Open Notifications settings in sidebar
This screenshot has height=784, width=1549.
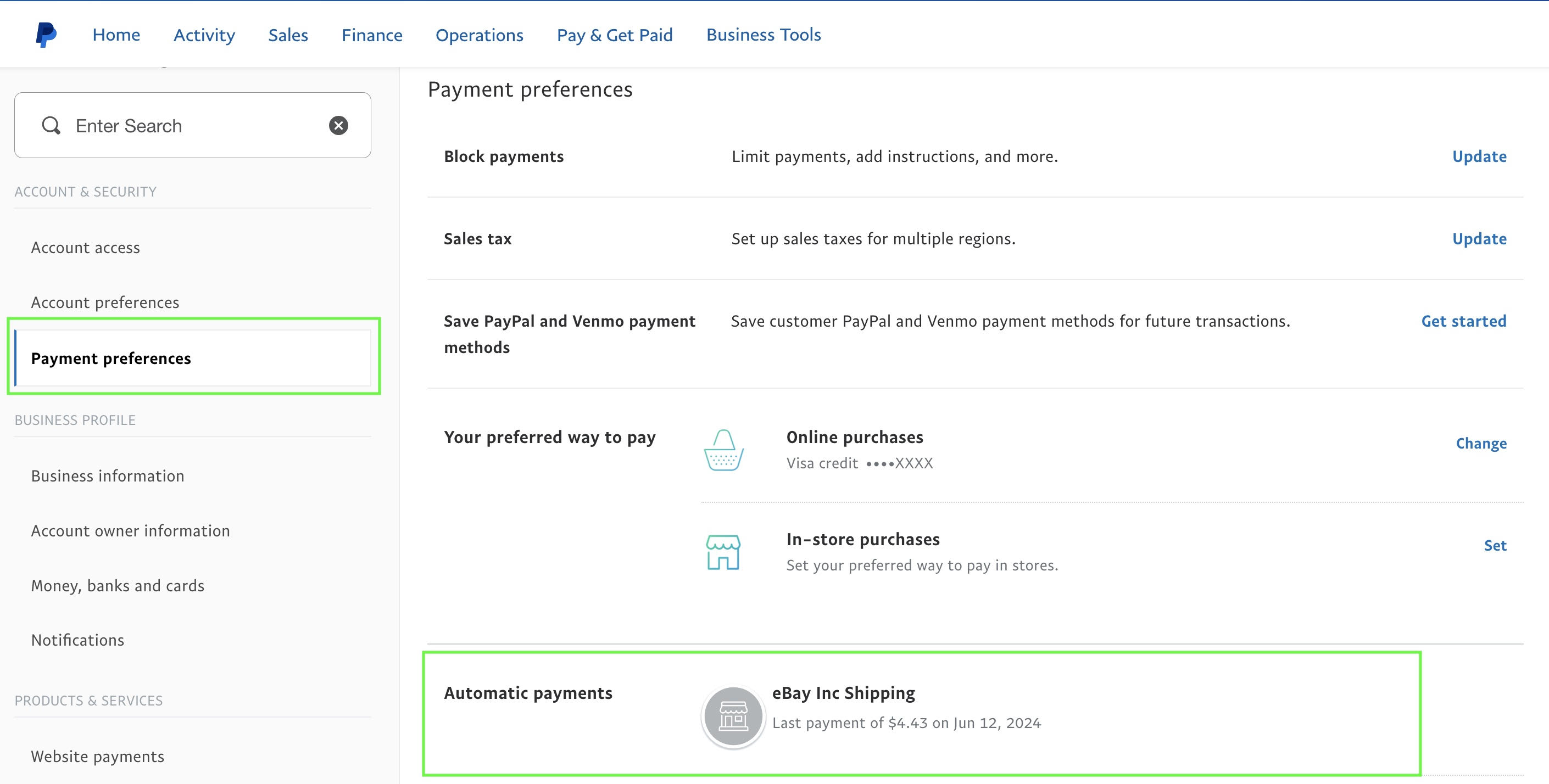(x=77, y=640)
